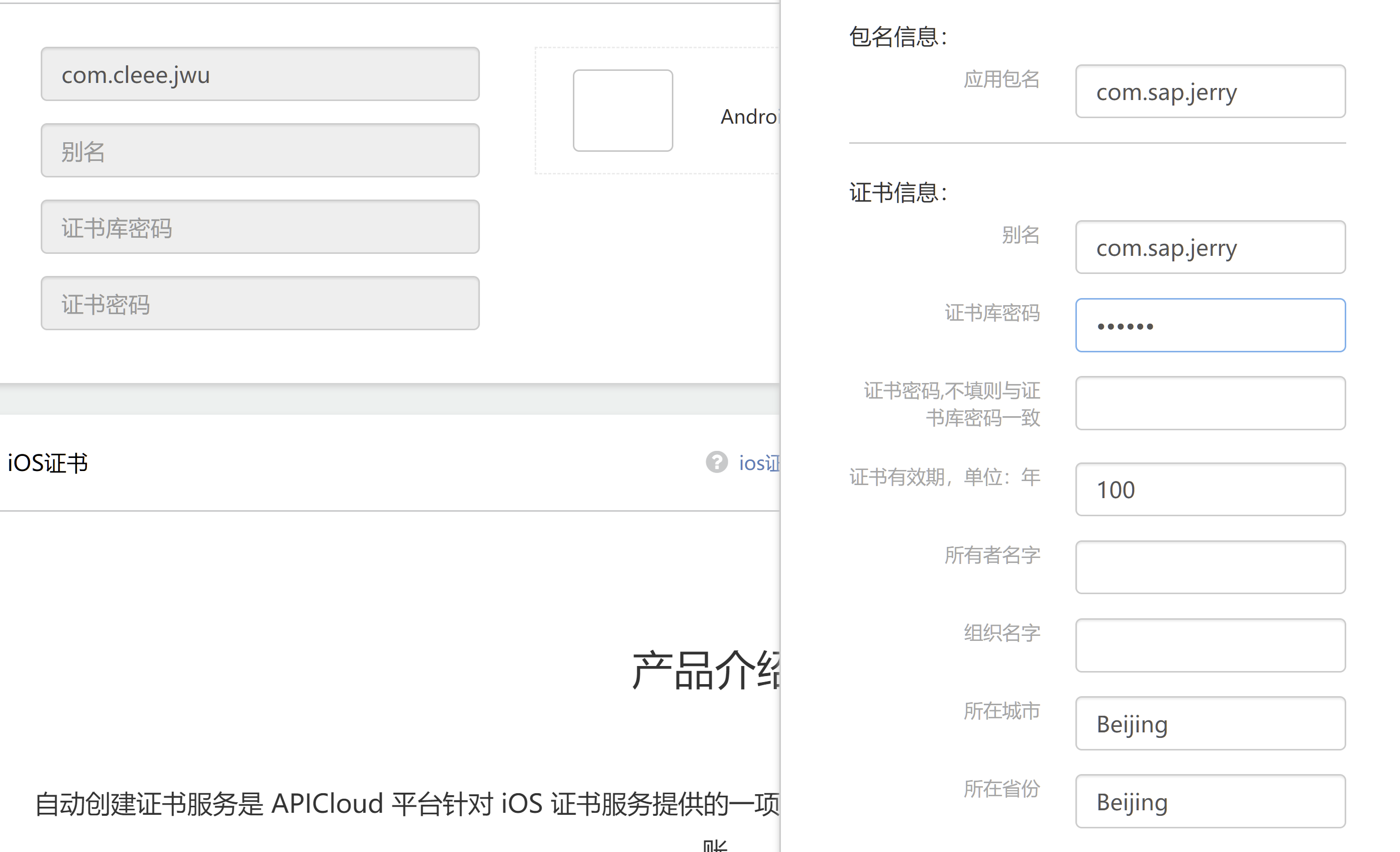Click the validity years field showing 100
The height and width of the screenshot is (852, 1400).
coord(1210,490)
